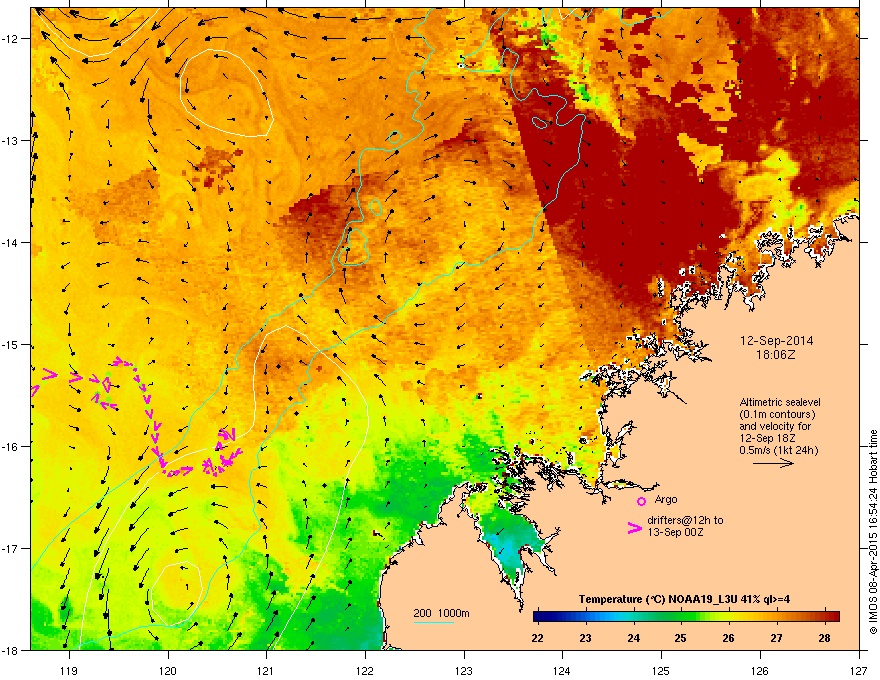
Task: Click the white oval sea-level contour near 120.5E 12.5S
Action: (x=226, y=93)
